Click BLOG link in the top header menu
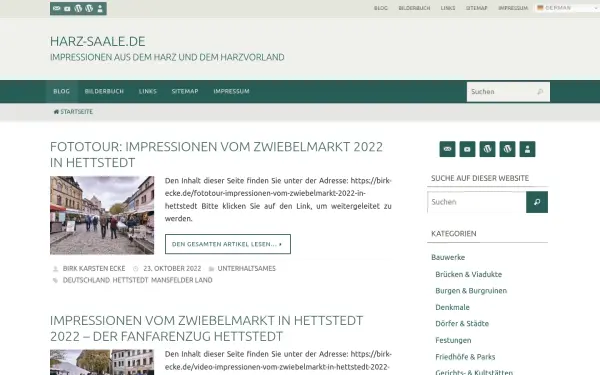Screen dimensions: 600x375 pos(381,8)
